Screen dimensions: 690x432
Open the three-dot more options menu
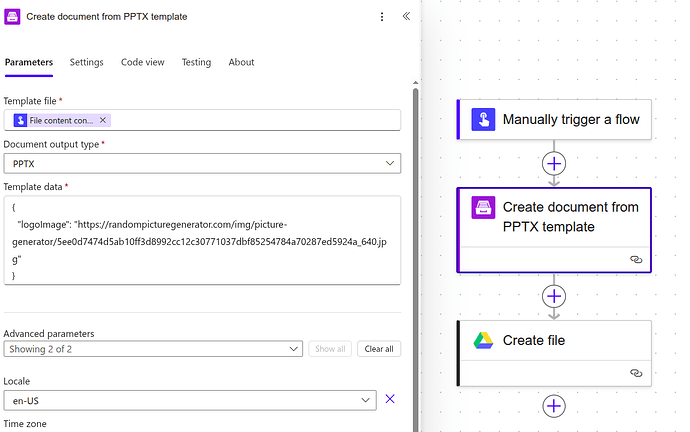382,16
